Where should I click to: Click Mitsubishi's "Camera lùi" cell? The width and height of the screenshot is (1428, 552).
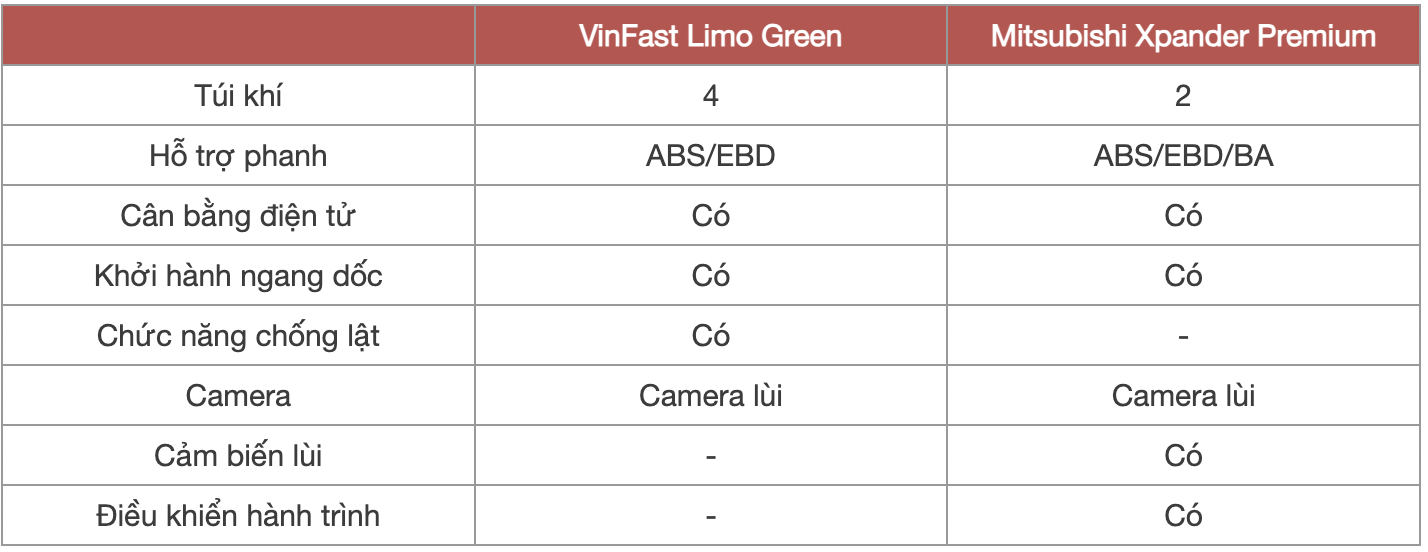click(1183, 396)
